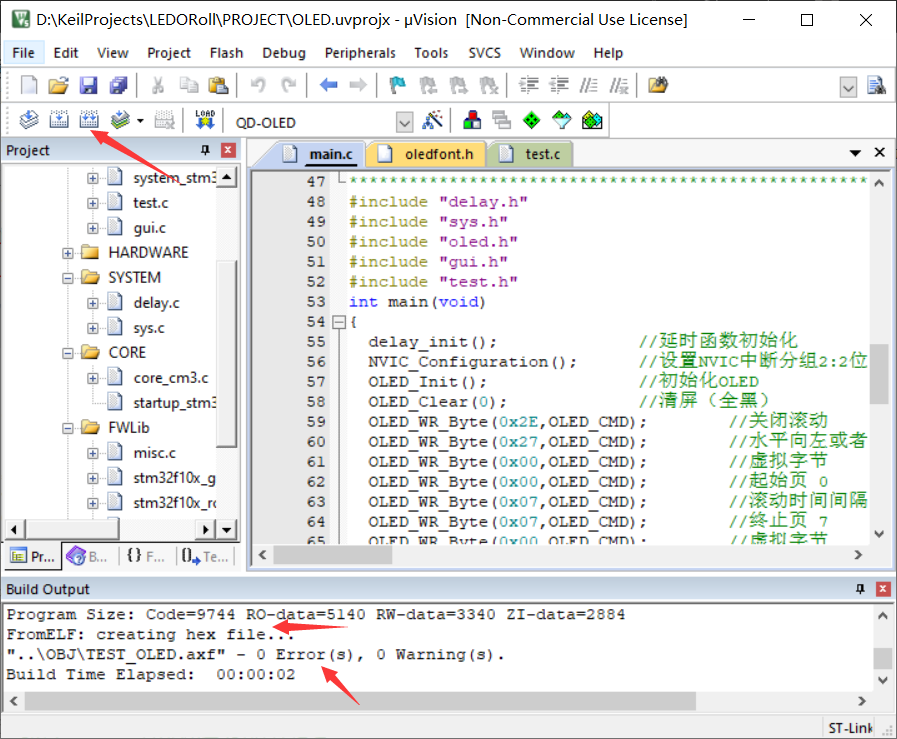Expand the misc.c tree node
Image resolution: width=897 pixels, height=739 pixels.
93,454
